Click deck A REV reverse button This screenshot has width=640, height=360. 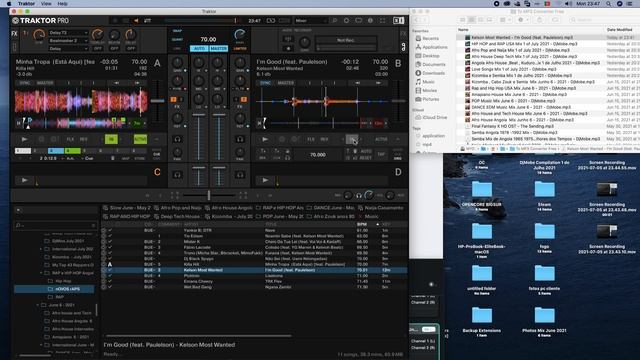click(83, 139)
